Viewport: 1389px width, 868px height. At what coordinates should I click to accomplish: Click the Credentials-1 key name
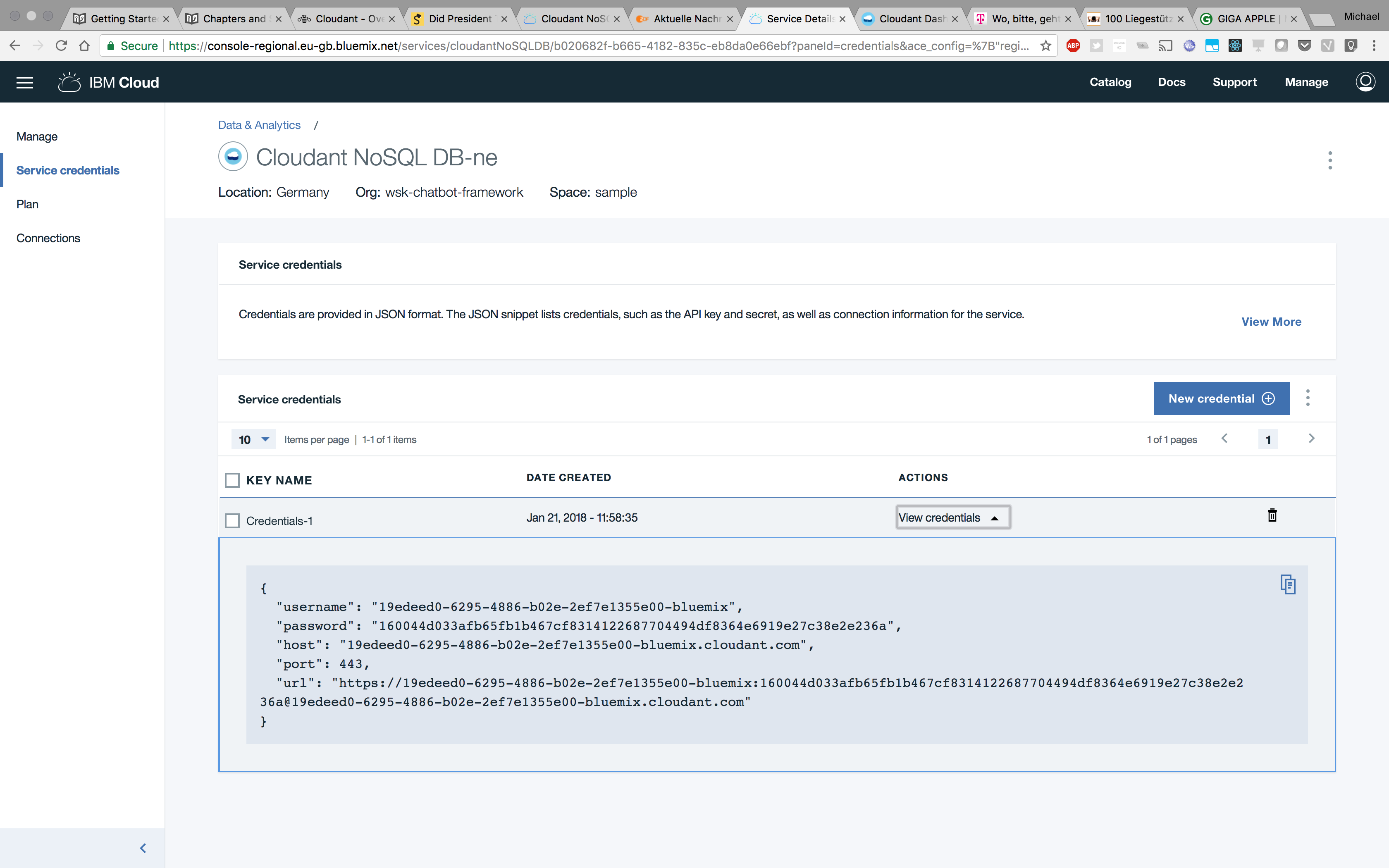click(x=279, y=521)
